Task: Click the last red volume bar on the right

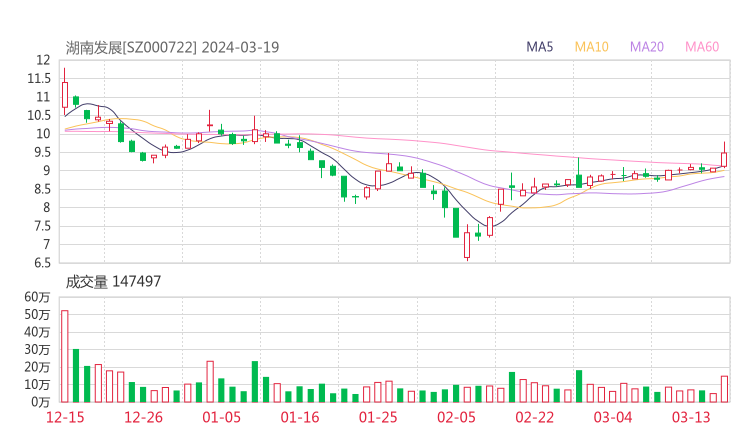Action: (x=724, y=389)
